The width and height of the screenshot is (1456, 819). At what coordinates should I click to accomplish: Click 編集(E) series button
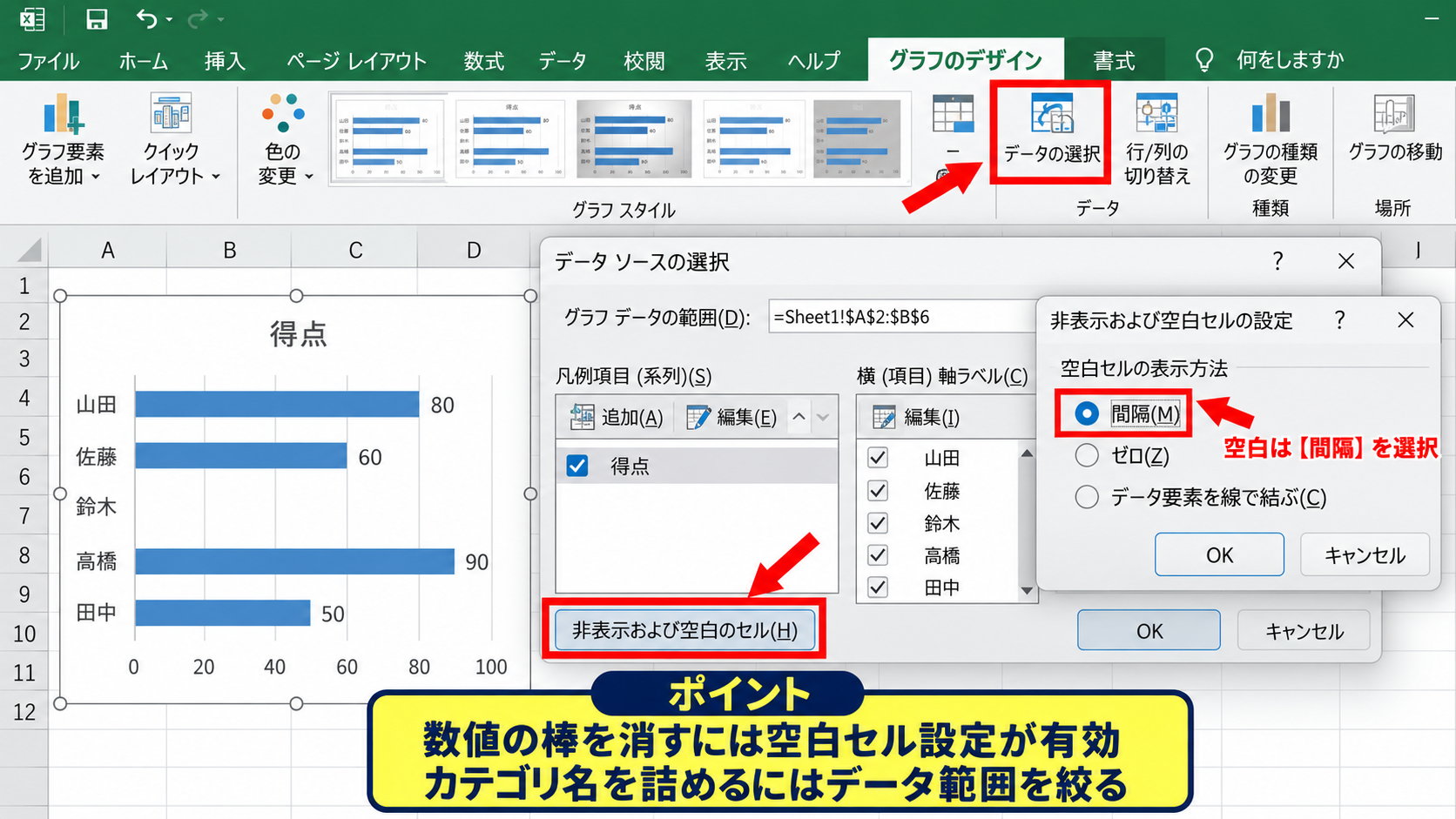click(x=731, y=418)
